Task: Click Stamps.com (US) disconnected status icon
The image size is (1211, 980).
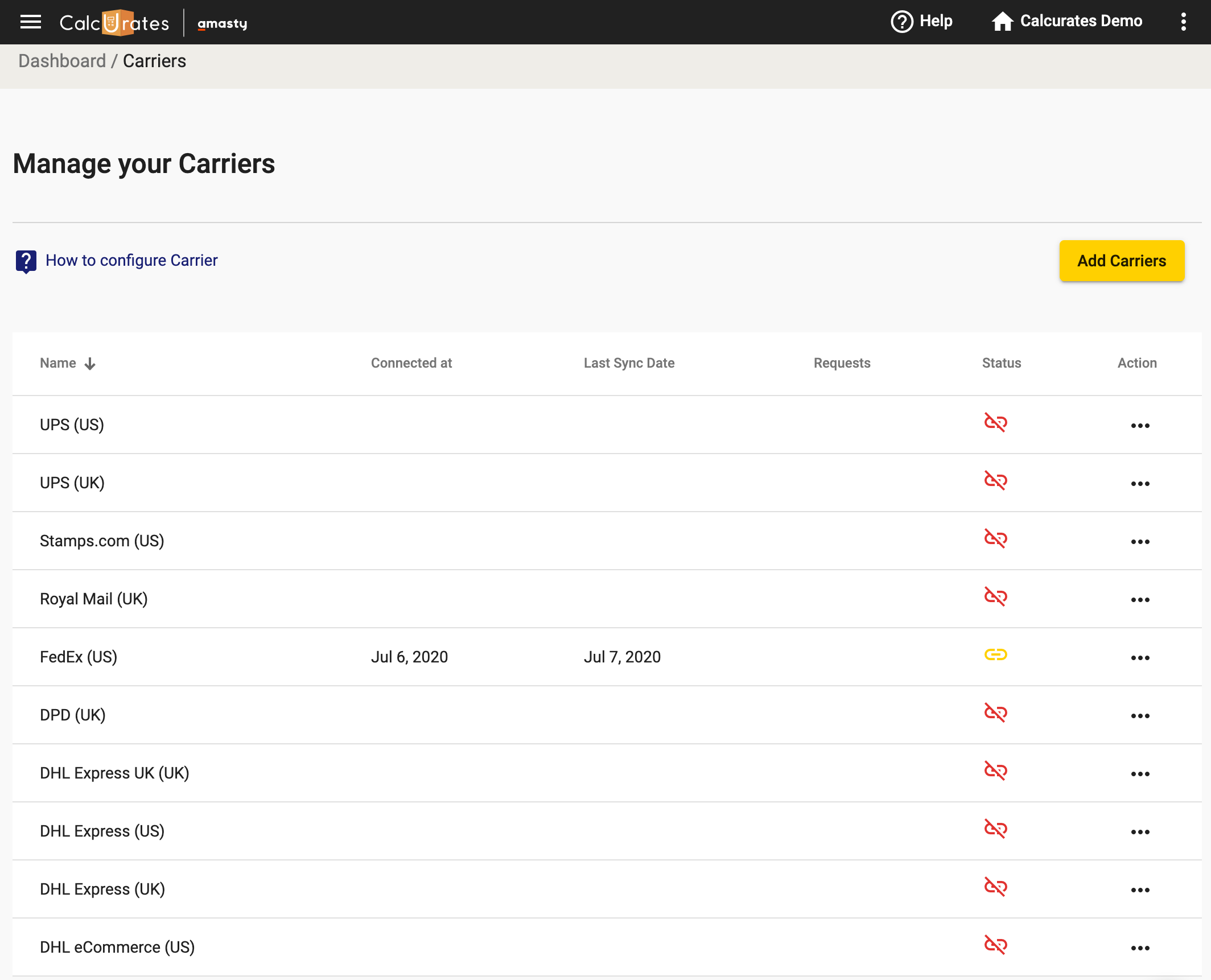Action: (x=996, y=539)
